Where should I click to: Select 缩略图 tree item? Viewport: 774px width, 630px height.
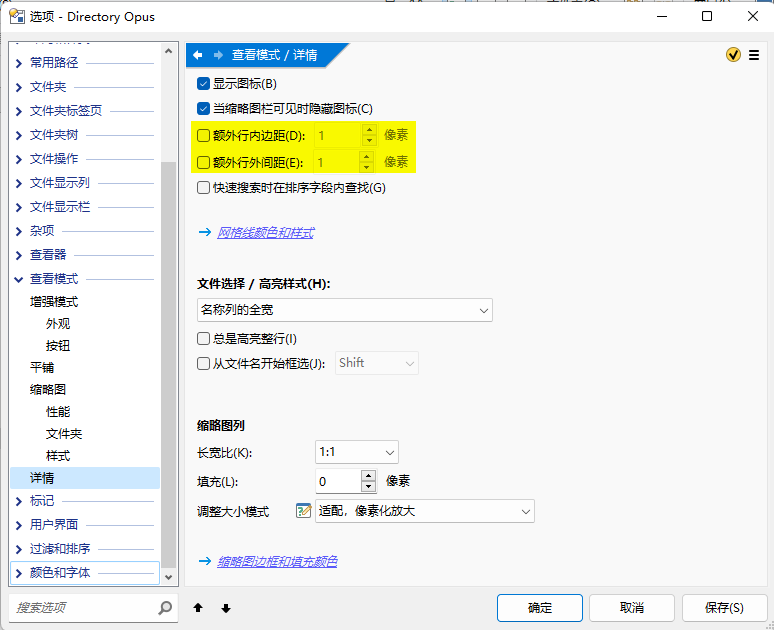pos(48,390)
